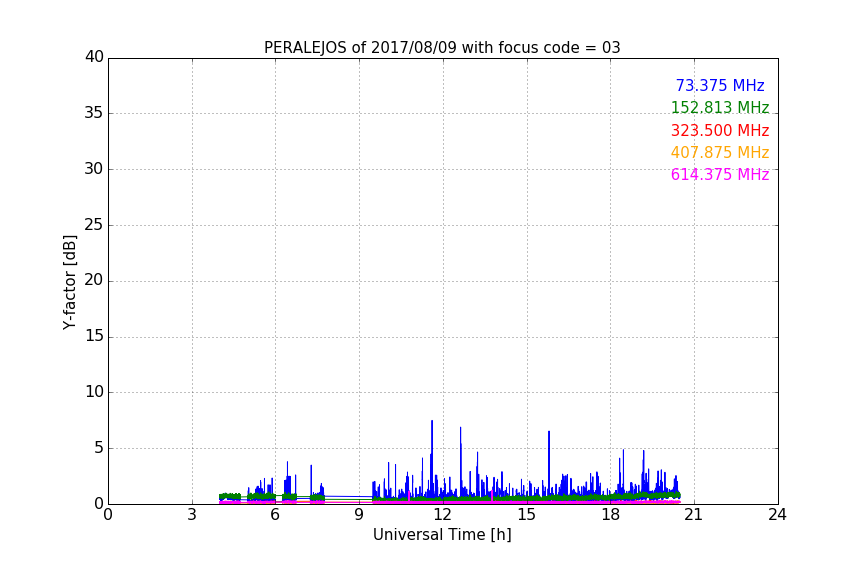Image resolution: width=864 pixels, height=576 pixels.
Task: Click the x-axis tick label 21
Action: point(694,515)
